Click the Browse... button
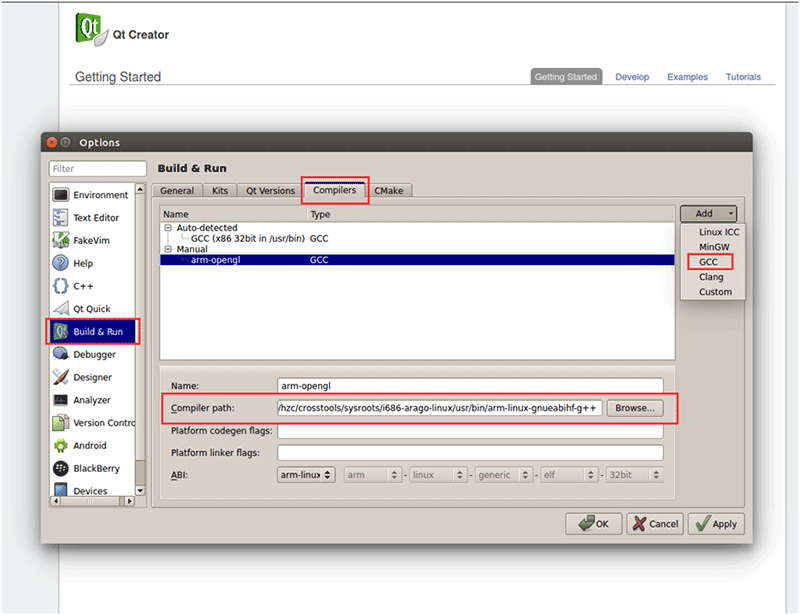The image size is (800, 615). coord(635,408)
